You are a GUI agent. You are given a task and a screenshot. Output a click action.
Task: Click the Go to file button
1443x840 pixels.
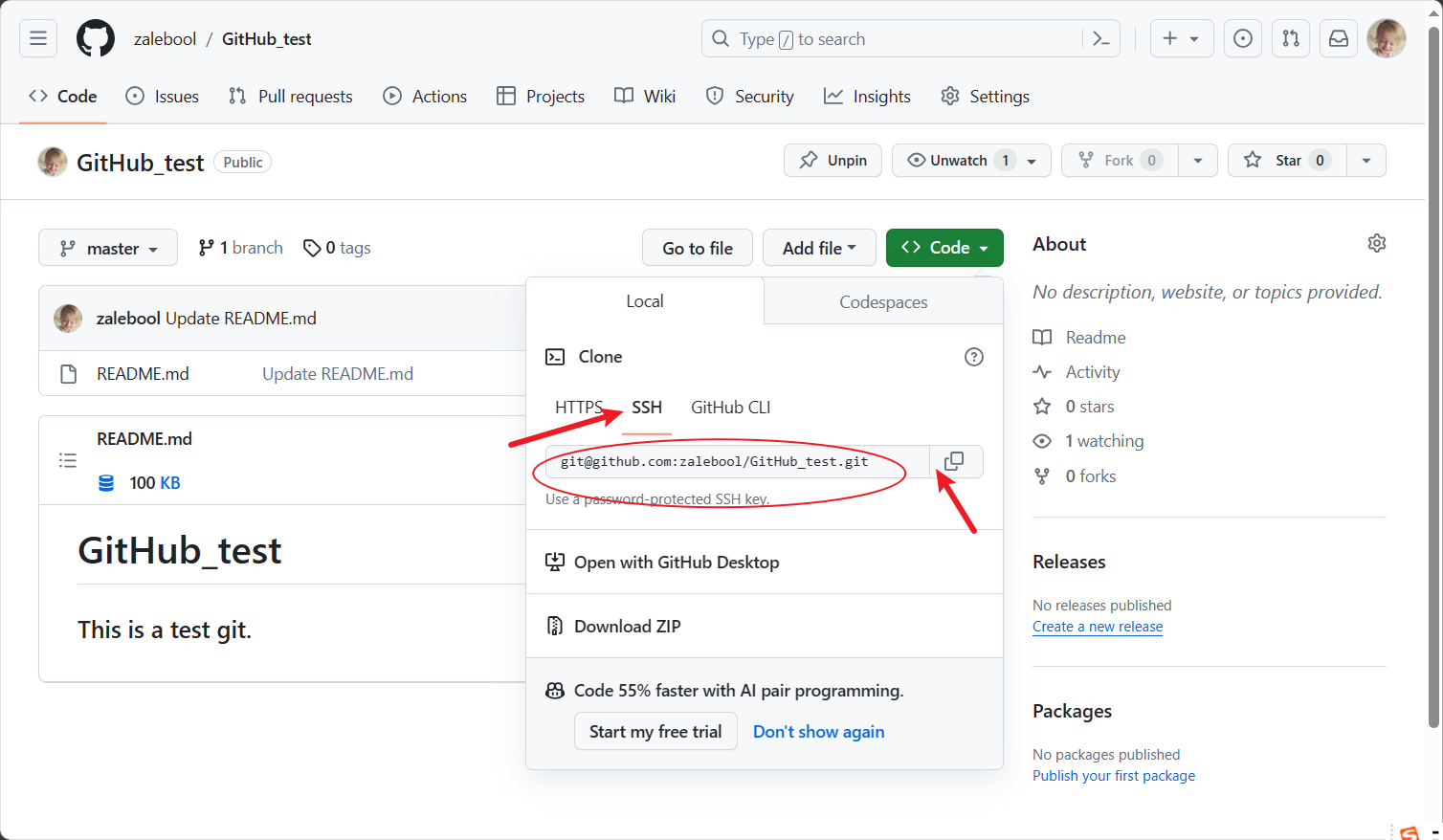(x=698, y=248)
